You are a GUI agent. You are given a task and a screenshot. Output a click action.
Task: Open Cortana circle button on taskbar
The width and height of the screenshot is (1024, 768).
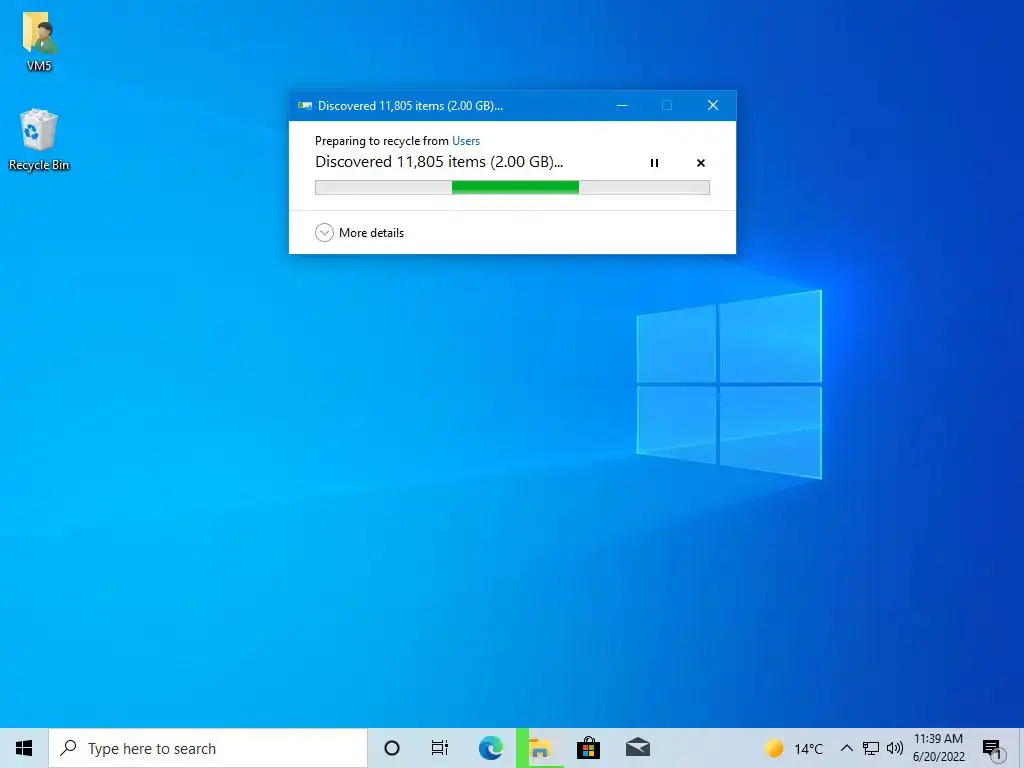392,748
